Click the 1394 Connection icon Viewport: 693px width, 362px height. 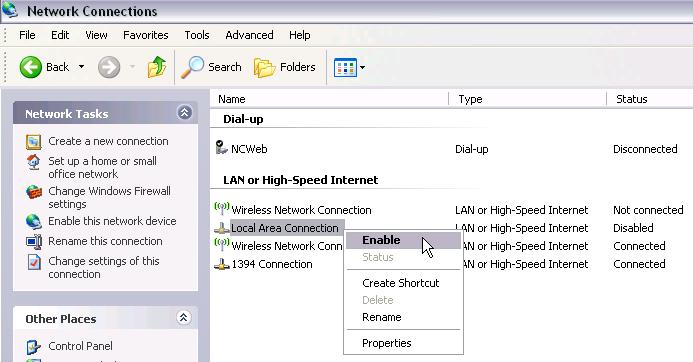[221, 264]
